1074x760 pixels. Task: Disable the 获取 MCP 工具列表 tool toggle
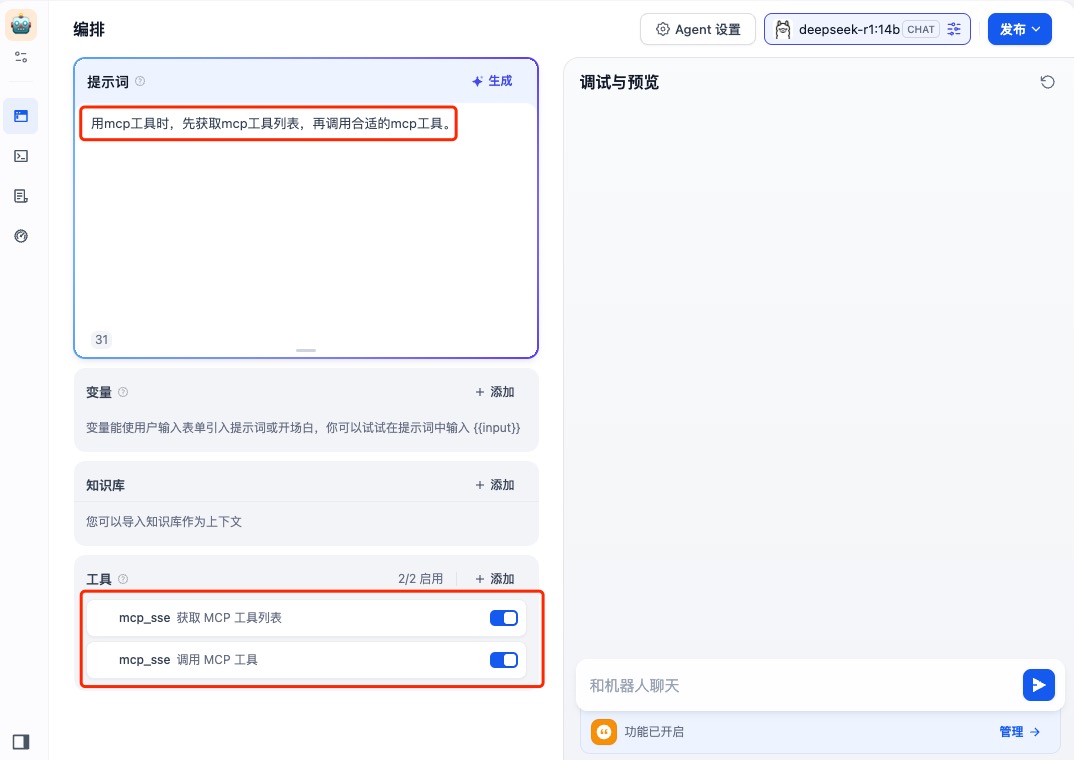tap(503, 618)
